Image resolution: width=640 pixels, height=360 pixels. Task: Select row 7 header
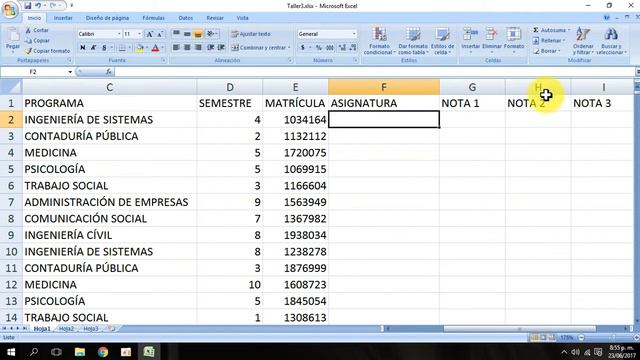click(x=11, y=202)
